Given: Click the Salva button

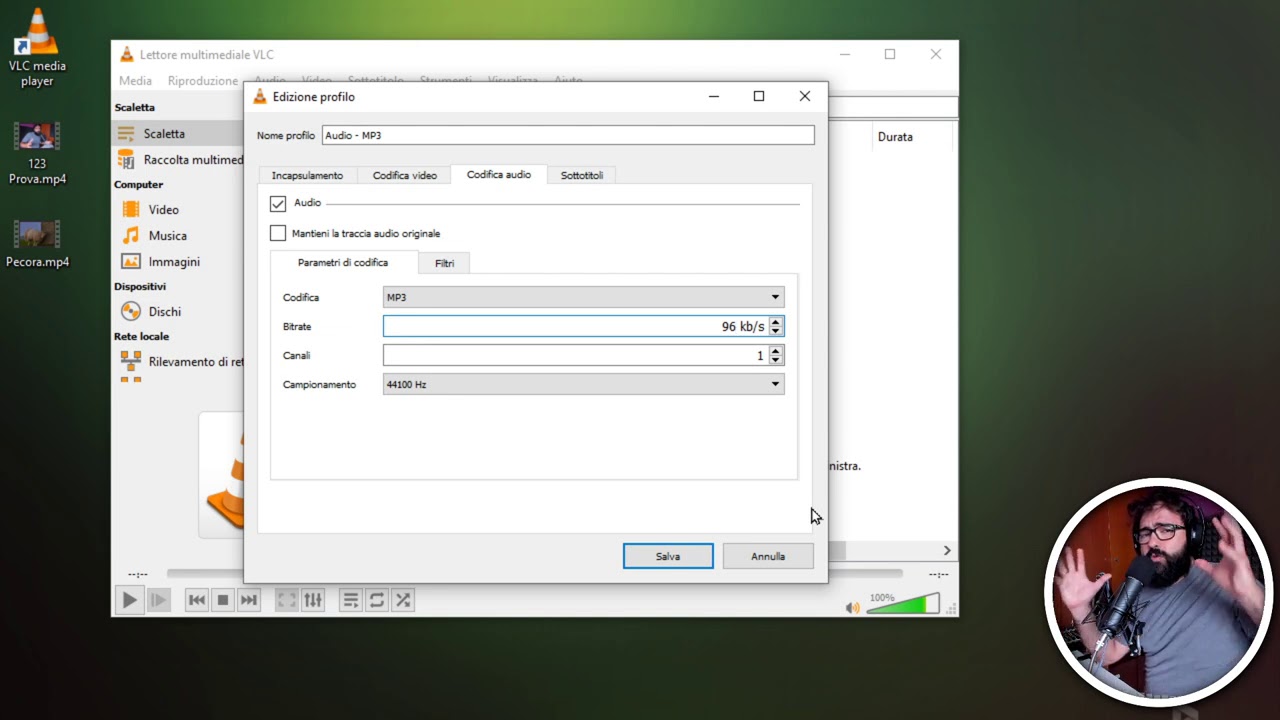Looking at the screenshot, I should (668, 556).
